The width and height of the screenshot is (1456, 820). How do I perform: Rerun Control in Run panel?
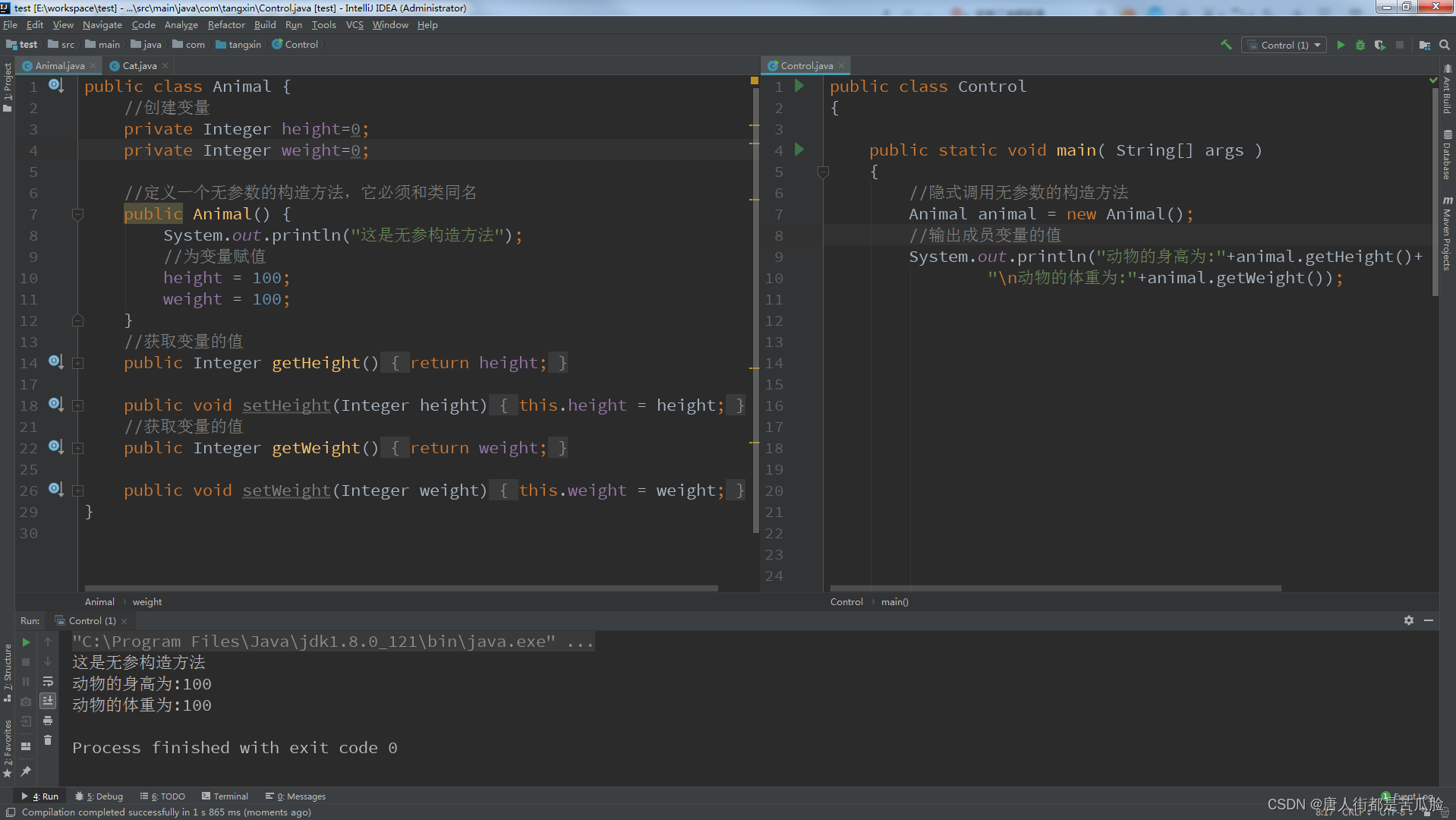(x=26, y=642)
